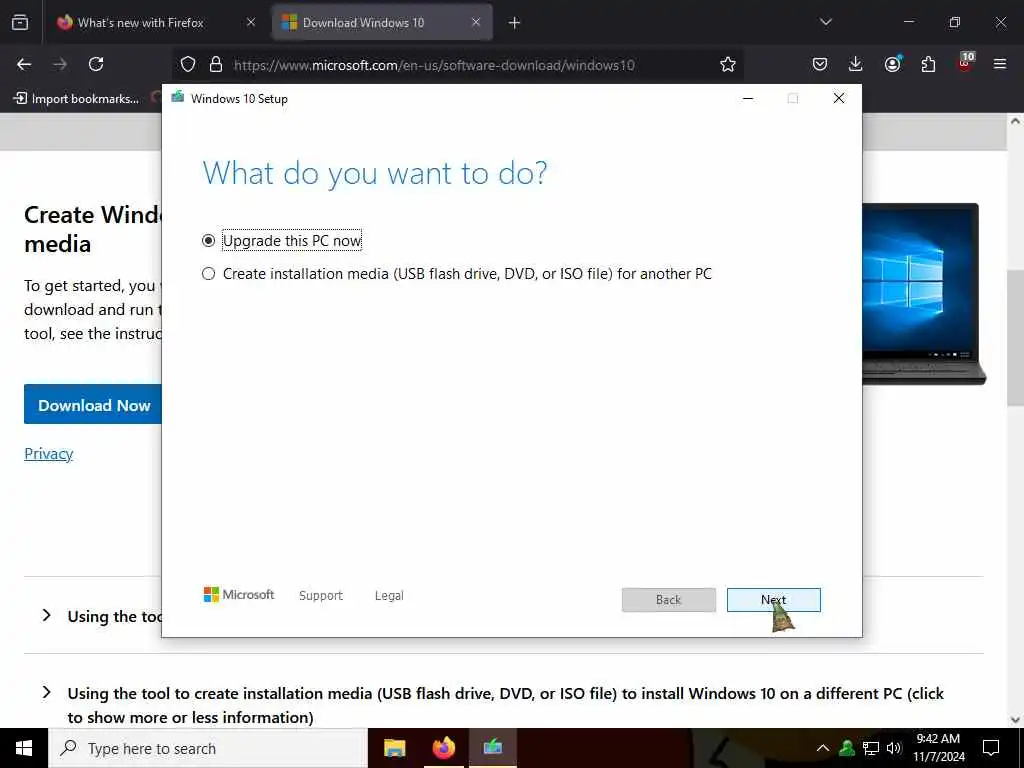1024x768 pixels.
Task: Bookmark this page with the star
Action: (728, 64)
